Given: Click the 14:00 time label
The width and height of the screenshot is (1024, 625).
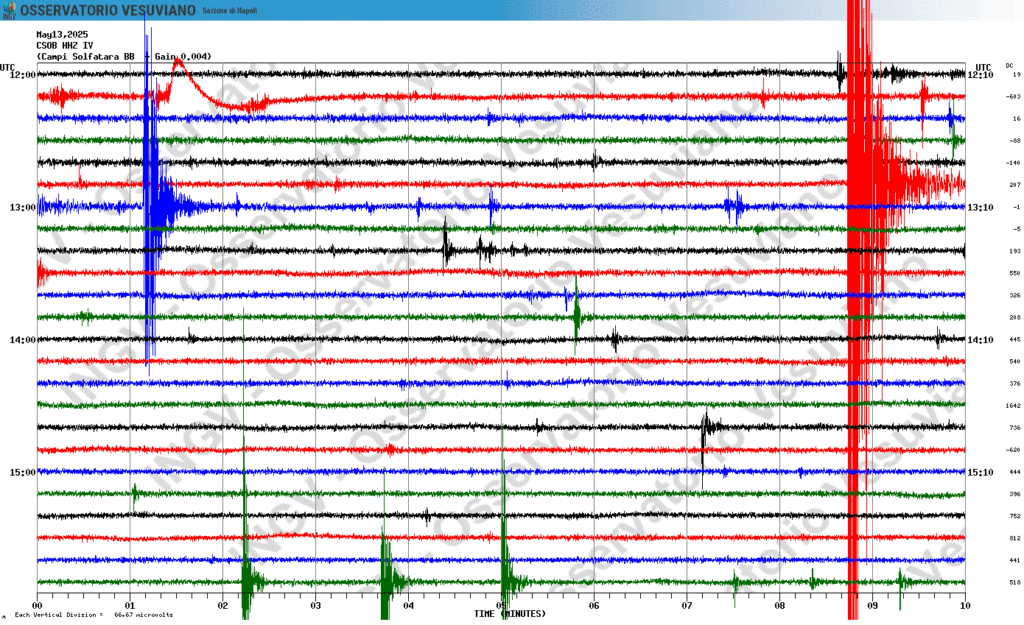Looking at the screenshot, I should point(22,340).
